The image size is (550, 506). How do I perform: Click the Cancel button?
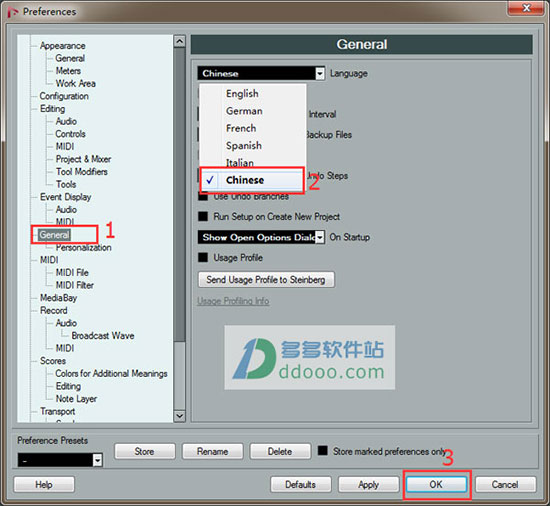point(505,485)
